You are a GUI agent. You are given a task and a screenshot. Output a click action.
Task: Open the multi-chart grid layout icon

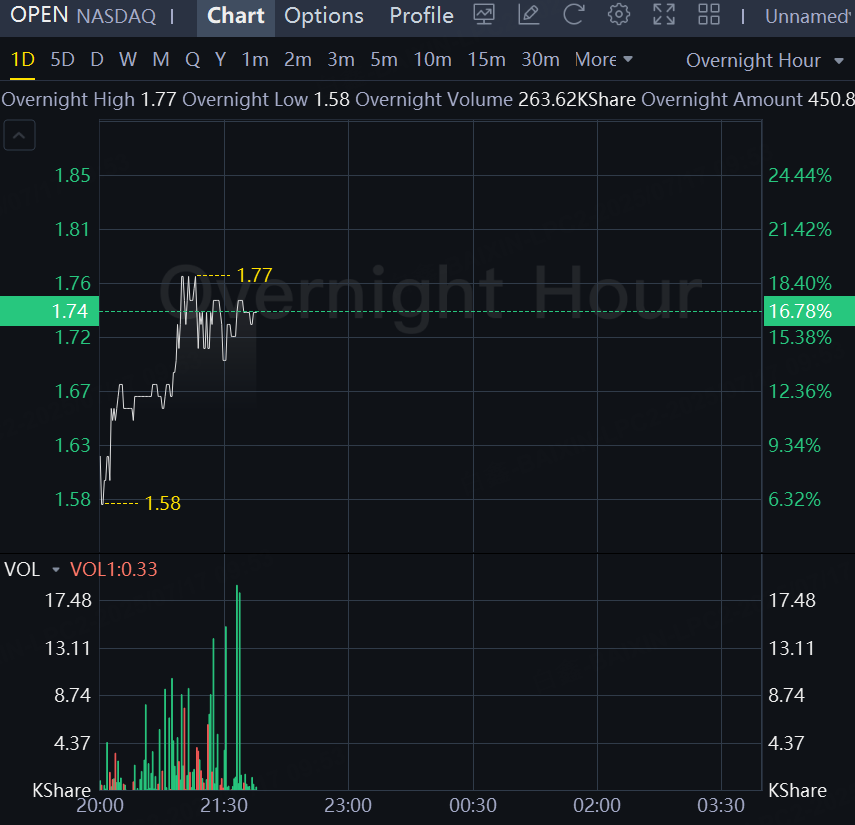click(x=709, y=15)
